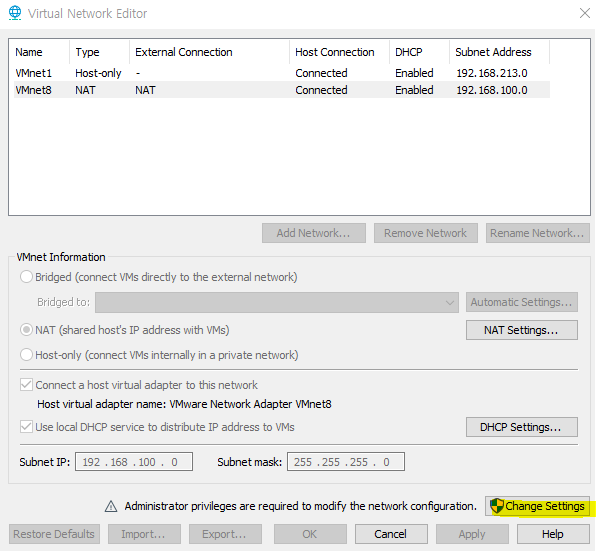Click the 192.168.213.0 subnet address
The height and width of the screenshot is (551, 596).
pyautogui.click(x=492, y=73)
